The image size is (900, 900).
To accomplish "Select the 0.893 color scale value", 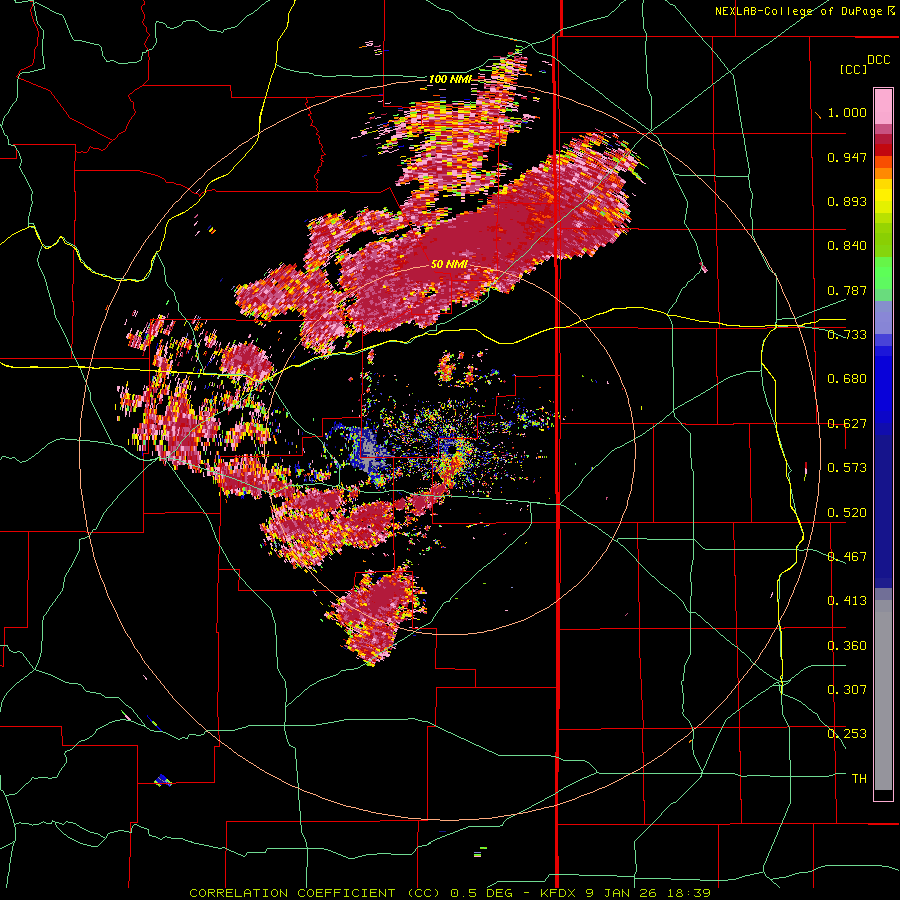I will (847, 201).
